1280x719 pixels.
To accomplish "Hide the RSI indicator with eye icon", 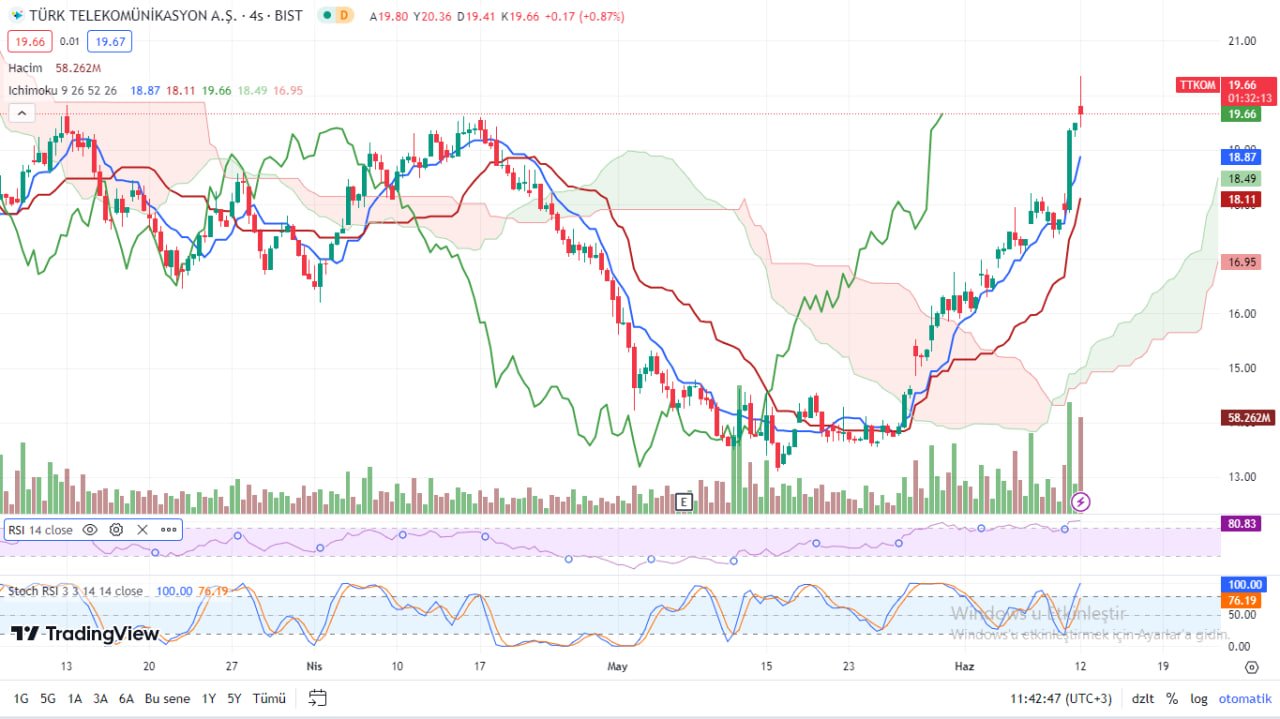I will coord(90,530).
